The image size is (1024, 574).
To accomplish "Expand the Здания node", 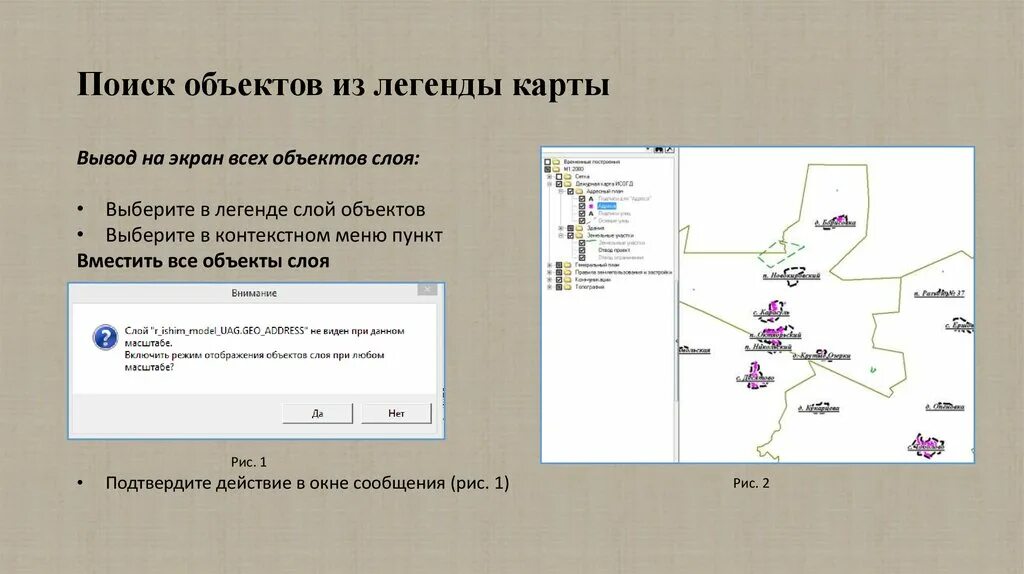I will [x=561, y=229].
